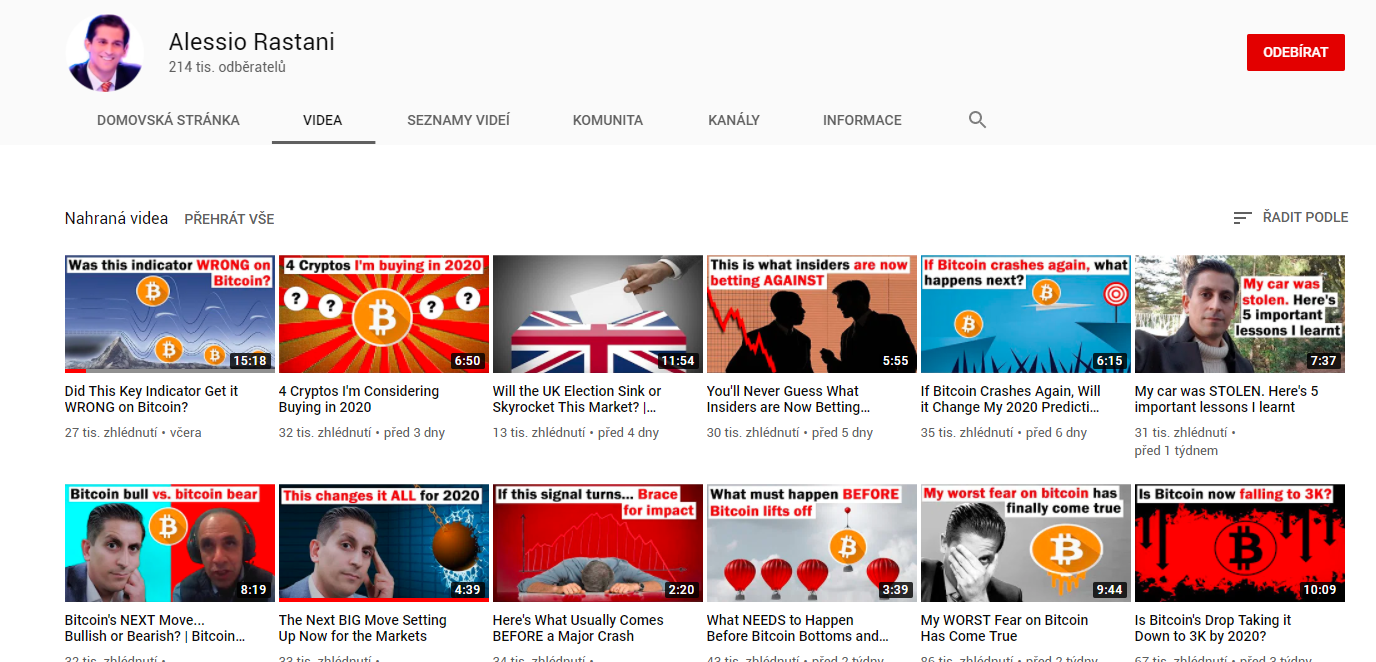This screenshot has width=1376, height=662.
Task: Open title 'The Next BIG Move Setting Up Now'
Action: [x=362, y=628]
